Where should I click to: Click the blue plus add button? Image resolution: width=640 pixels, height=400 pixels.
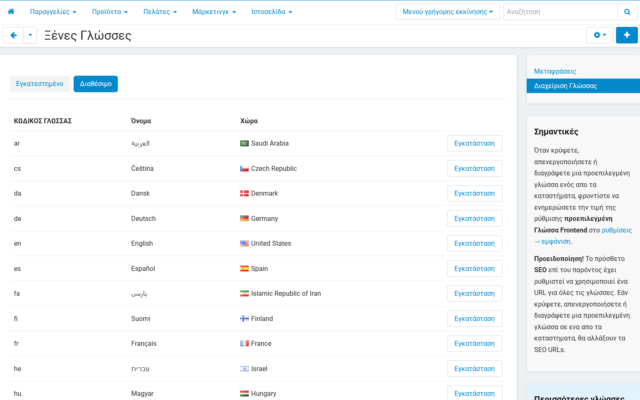point(626,35)
